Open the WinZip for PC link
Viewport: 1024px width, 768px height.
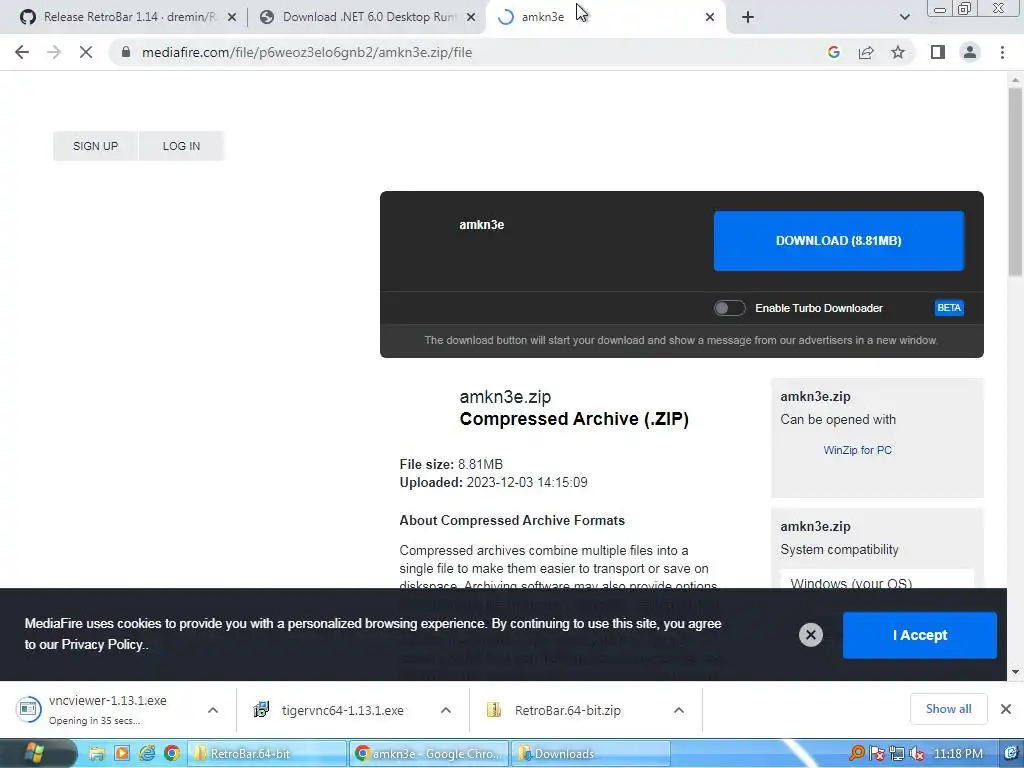[857, 450]
